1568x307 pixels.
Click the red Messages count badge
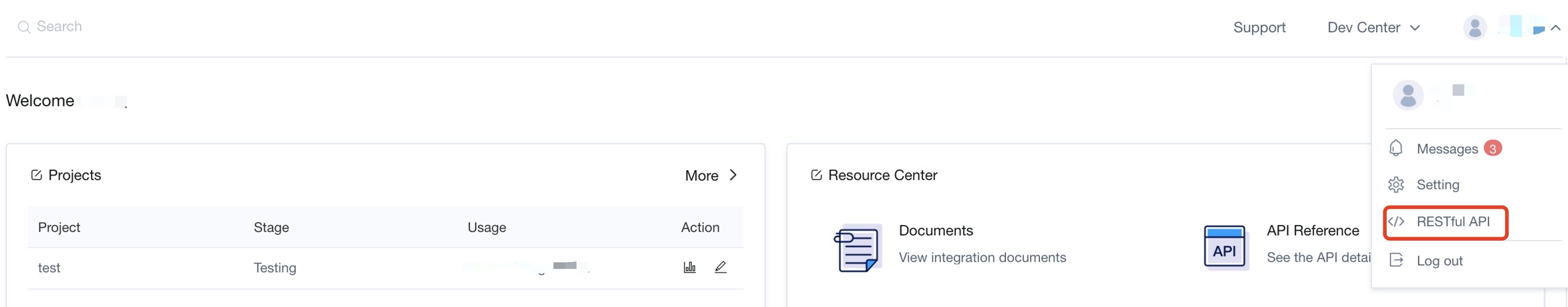[x=1492, y=148]
